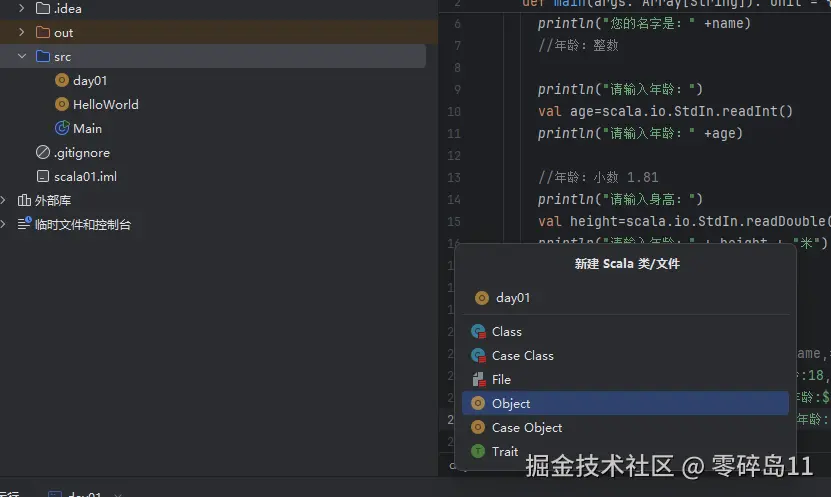Click the File type icon in popup
The width and height of the screenshot is (831, 497).
pos(478,379)
